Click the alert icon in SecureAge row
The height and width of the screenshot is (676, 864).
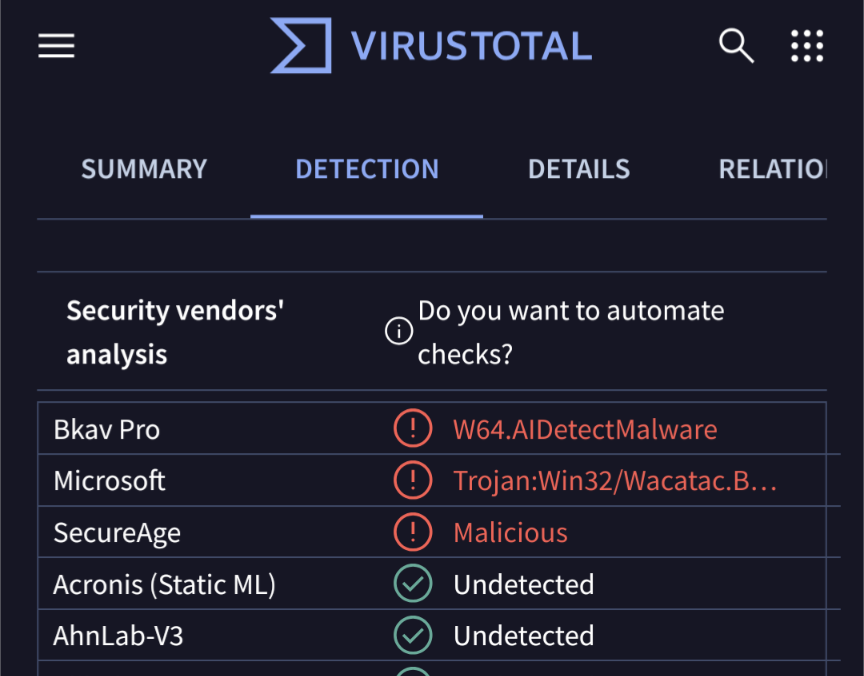[x=413, y=532]
